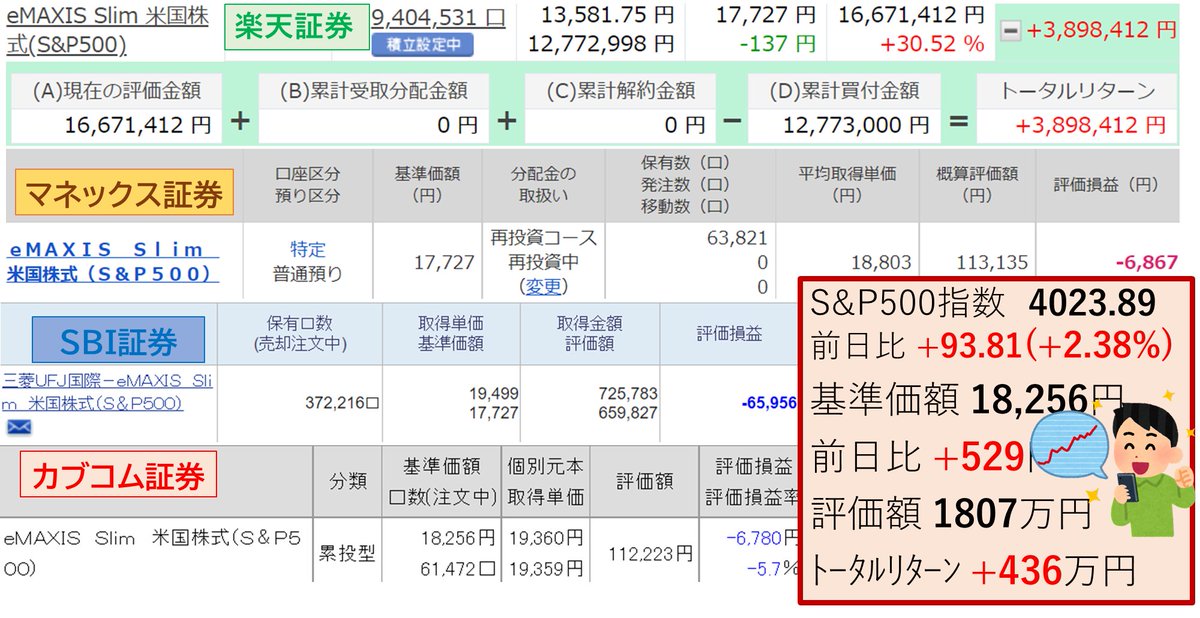Select the 普通預り custody type text
This screenshot has width=1200, height=618.
(x=308, y=272)
